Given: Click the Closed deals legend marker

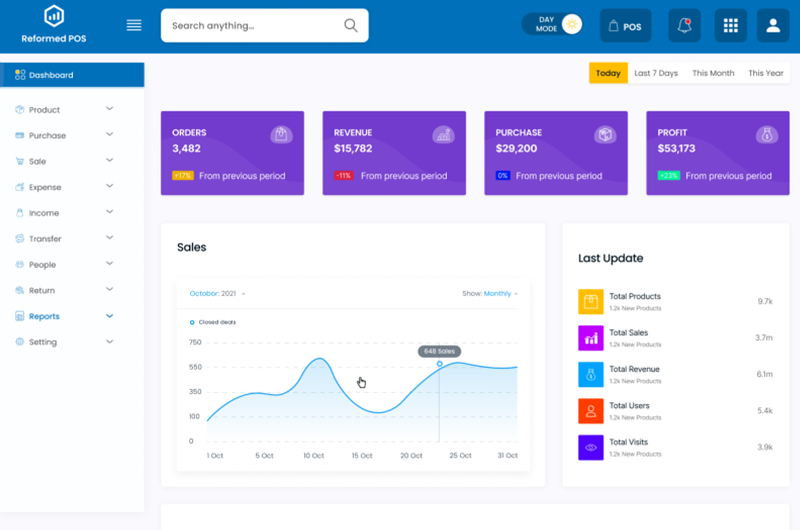Looking at the screenshot, I should tap(192, 322).
